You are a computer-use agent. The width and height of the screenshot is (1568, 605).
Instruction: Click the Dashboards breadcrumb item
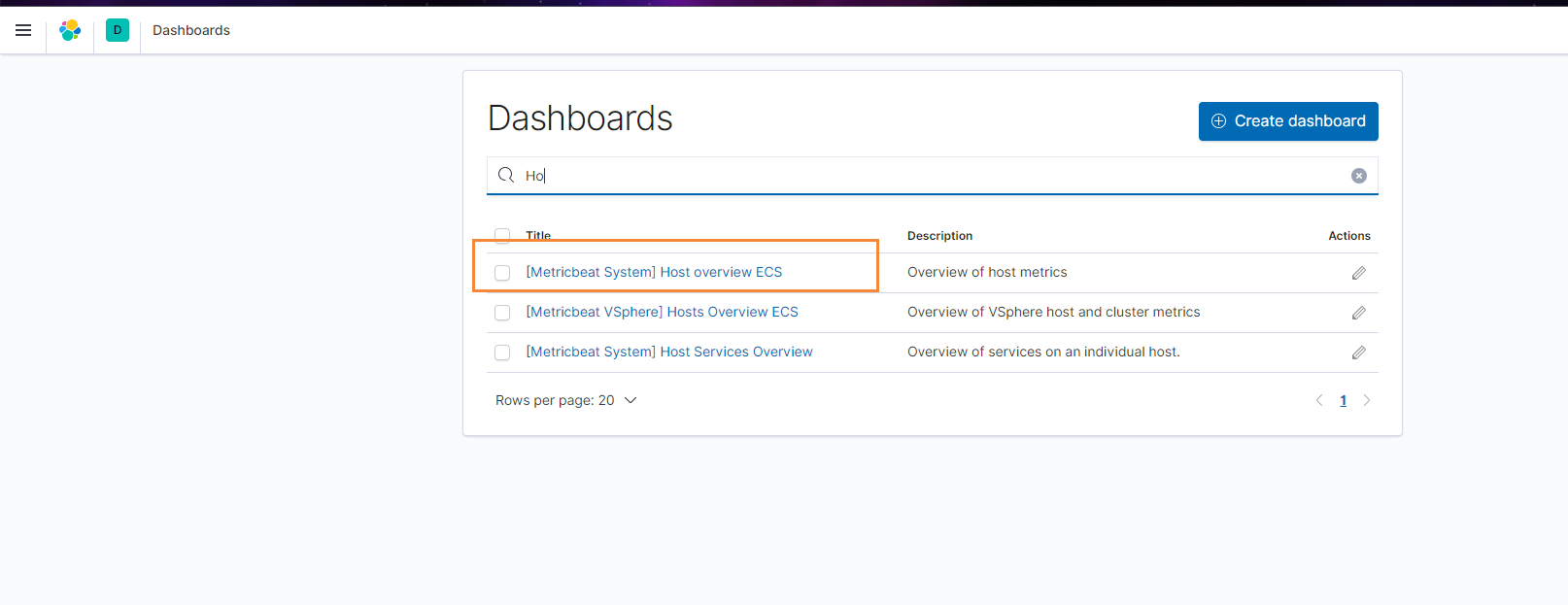[191, 30]
